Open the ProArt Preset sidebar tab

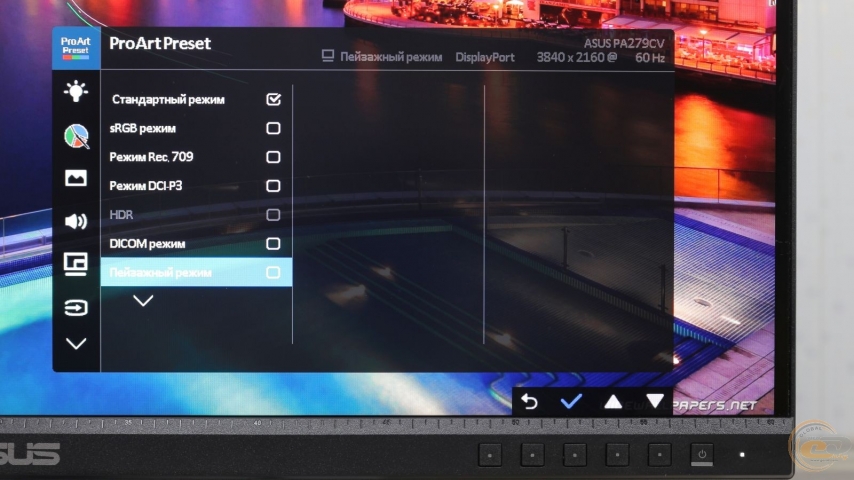76,48
